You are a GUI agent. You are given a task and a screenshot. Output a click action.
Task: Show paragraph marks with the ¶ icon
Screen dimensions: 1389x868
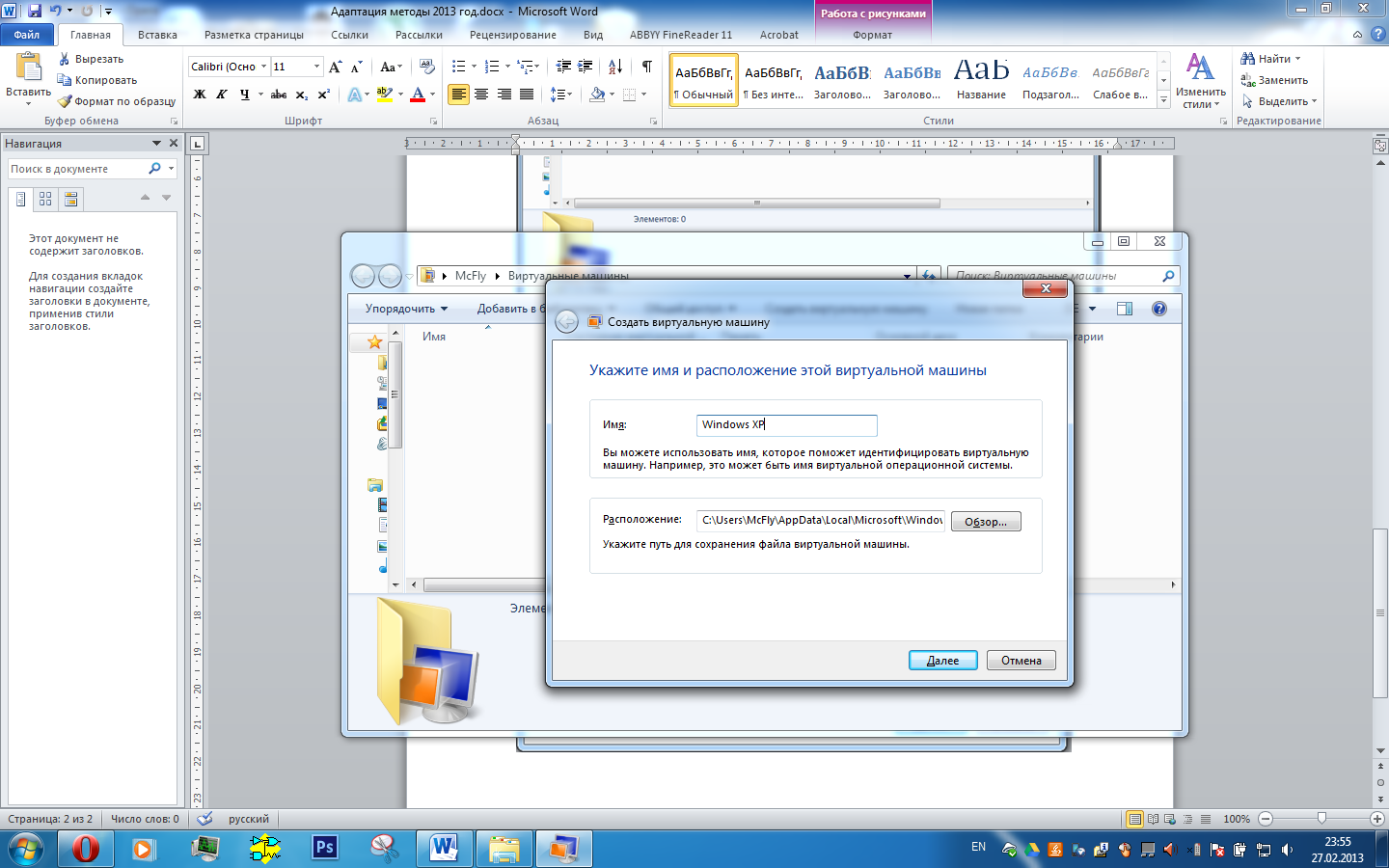[x=646, y=67]
